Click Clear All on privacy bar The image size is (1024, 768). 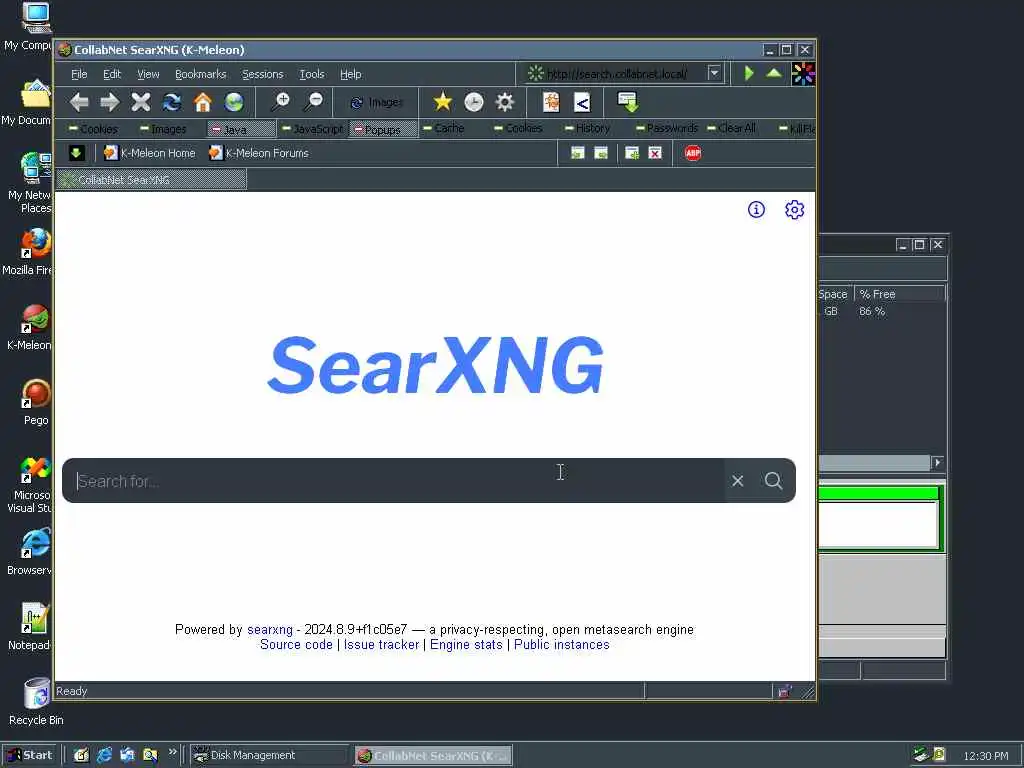click(x=731, y=128)
